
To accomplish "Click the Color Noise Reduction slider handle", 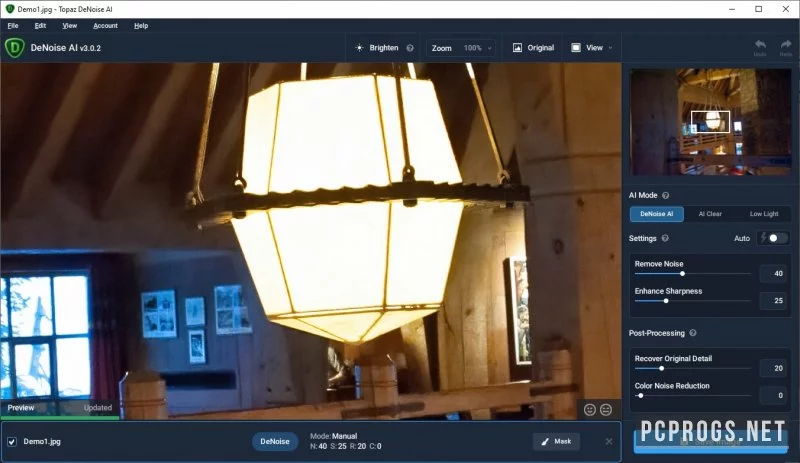I will 640,395.
